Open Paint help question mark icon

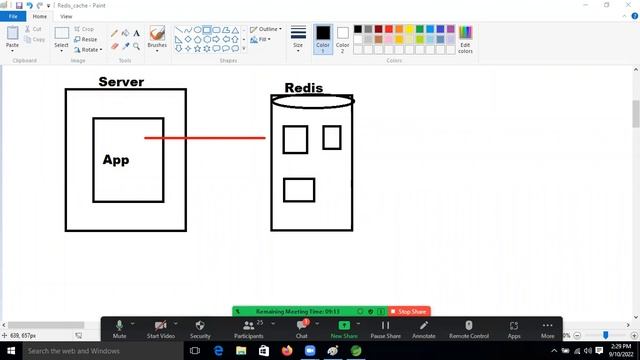click(x=635, y=16)
